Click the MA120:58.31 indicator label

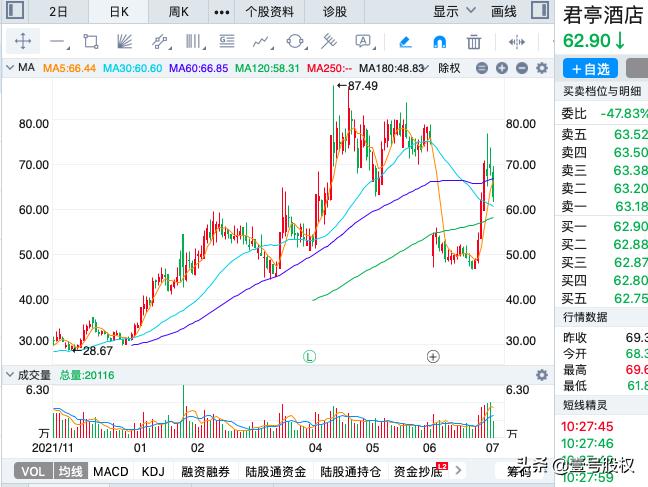tap(267, 68)
